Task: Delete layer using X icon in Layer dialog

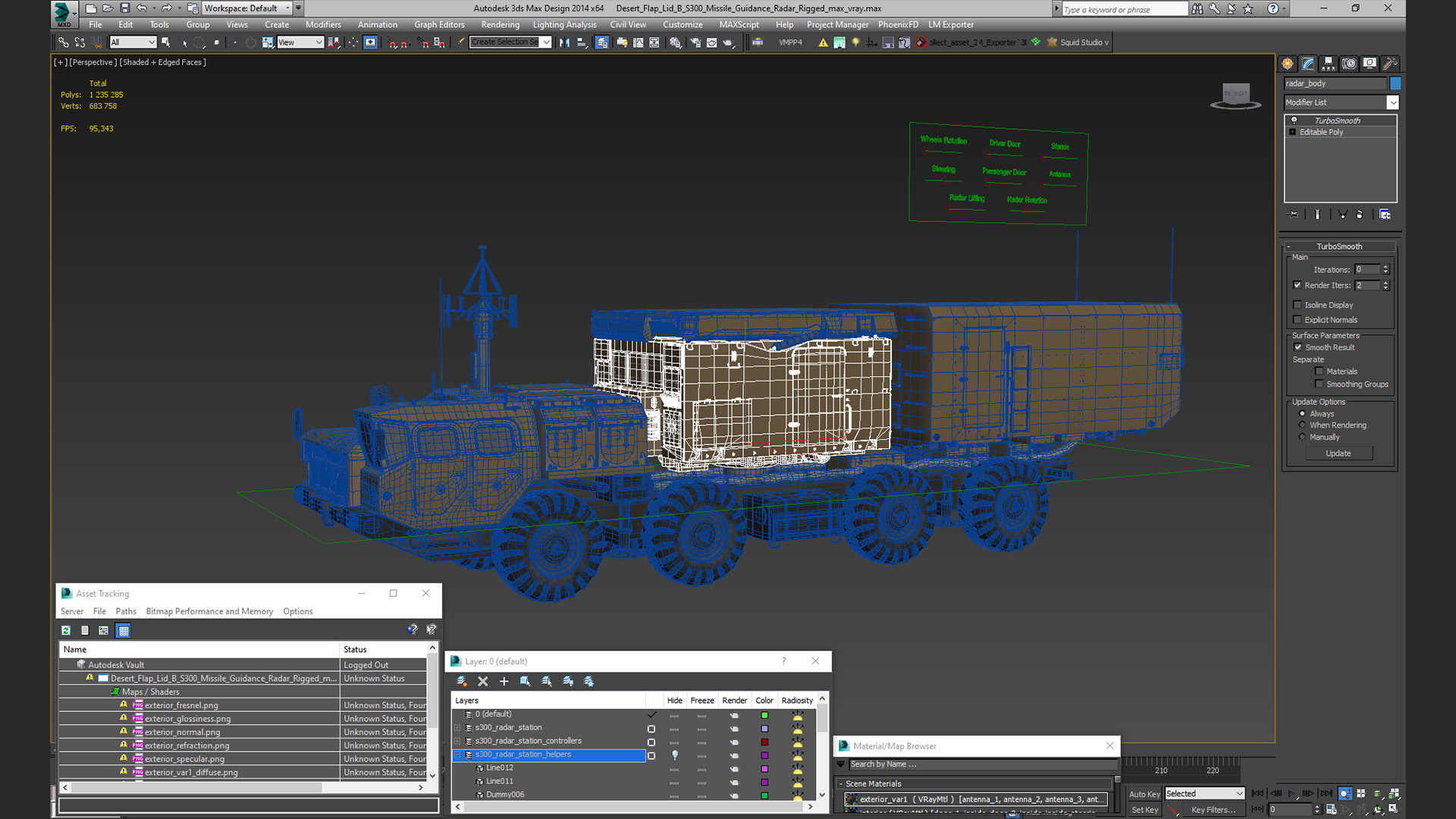Action: pyautogui.click(x=482, y=681)
